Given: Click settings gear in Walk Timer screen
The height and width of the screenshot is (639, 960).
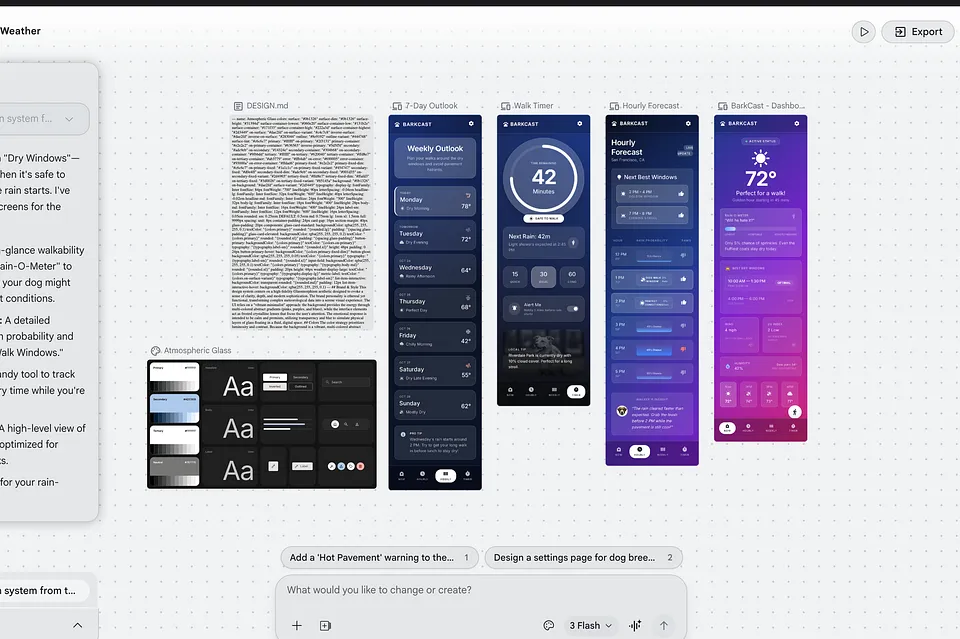Looking at the screenshot, I should (x=579, y=124).
